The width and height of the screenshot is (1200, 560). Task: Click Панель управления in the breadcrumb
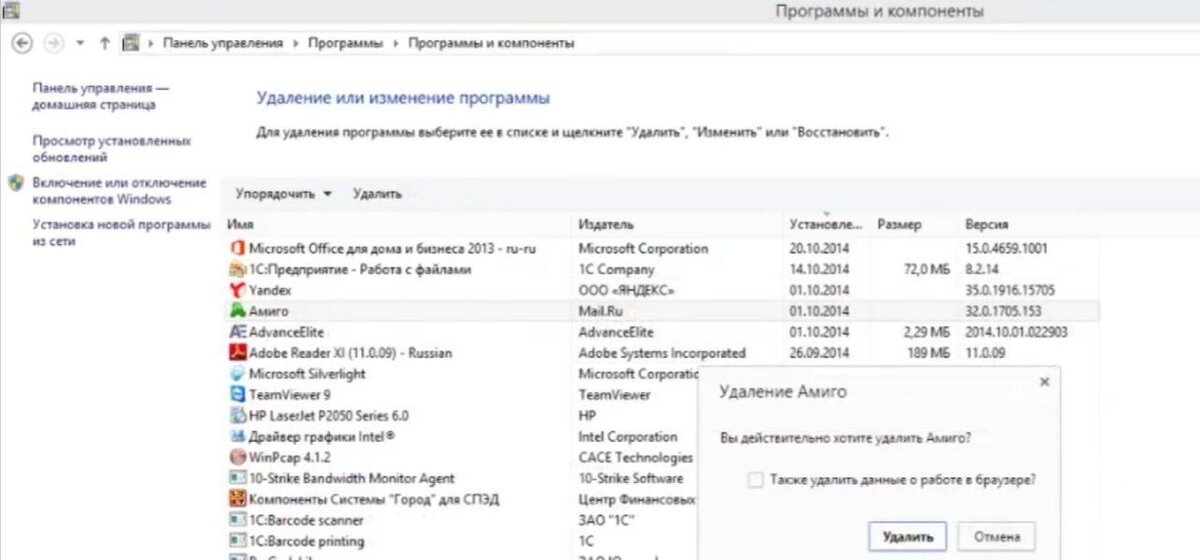pos(224,44)
